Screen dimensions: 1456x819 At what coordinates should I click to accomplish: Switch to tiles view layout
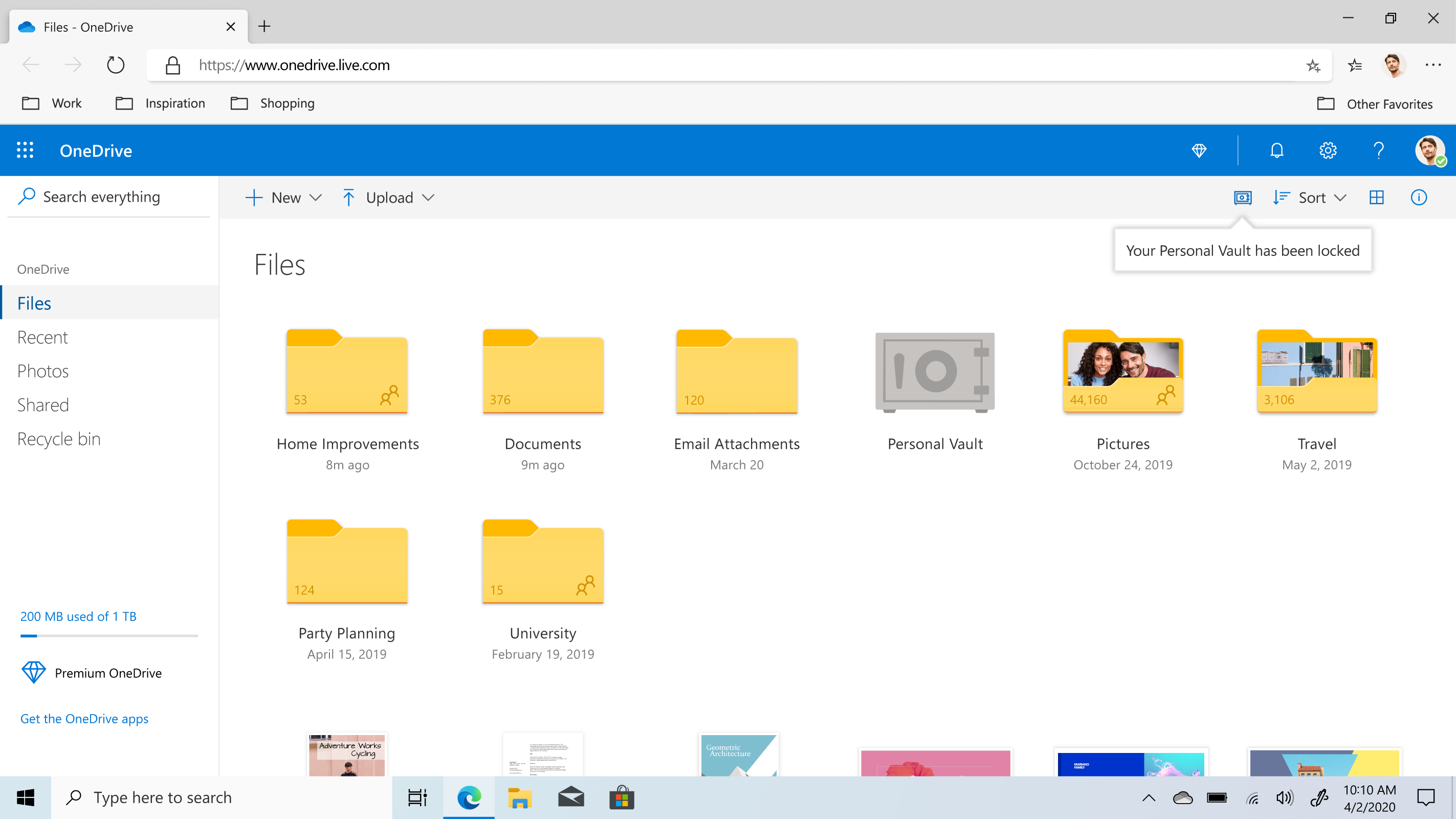[1376, 198]
